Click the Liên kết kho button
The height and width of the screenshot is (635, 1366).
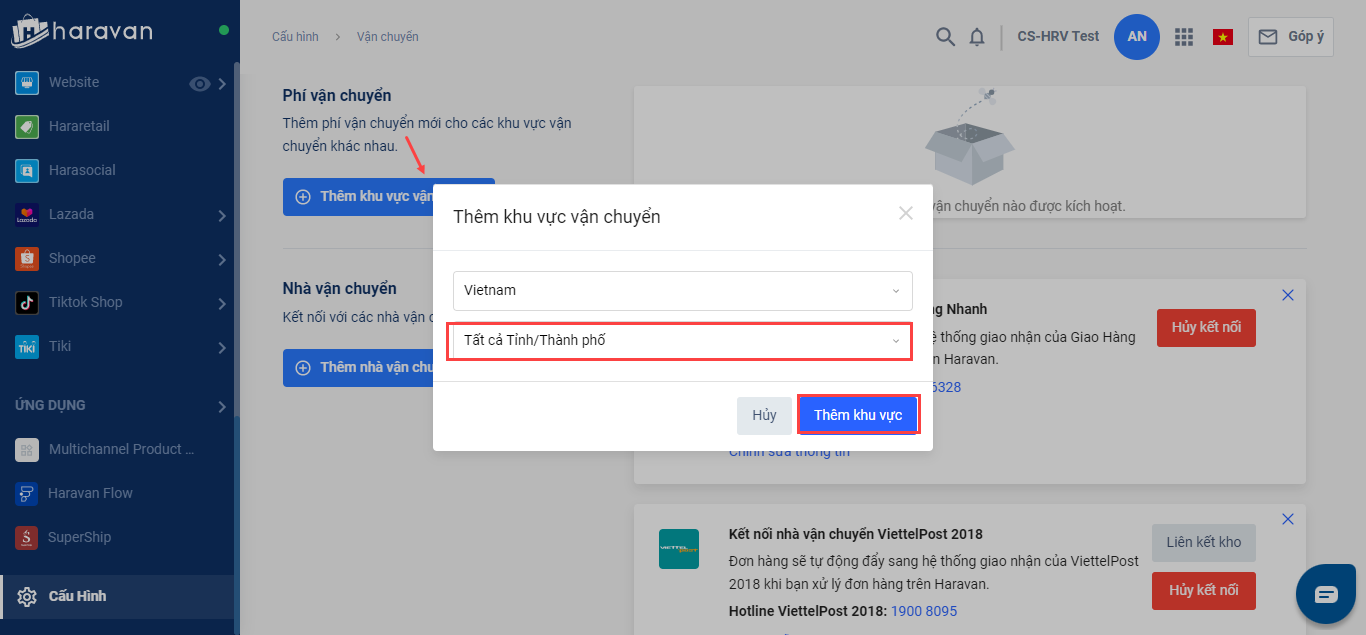click(x=1204, y=542)
